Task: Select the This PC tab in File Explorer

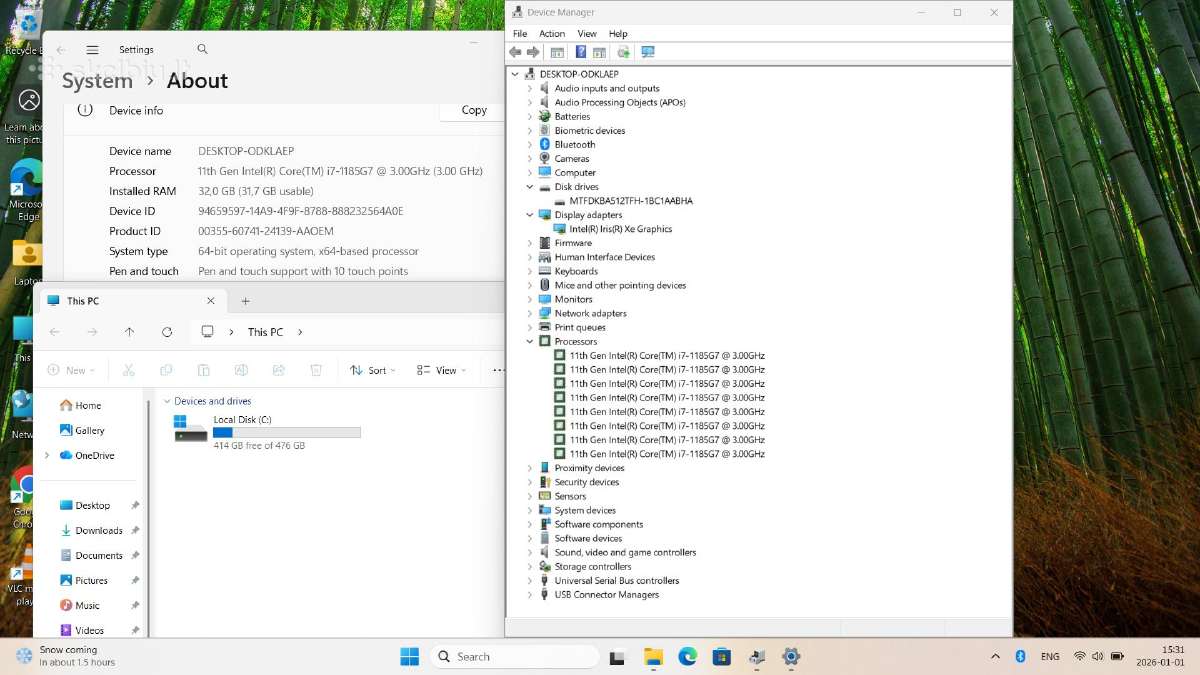Action: click(130, 301)
